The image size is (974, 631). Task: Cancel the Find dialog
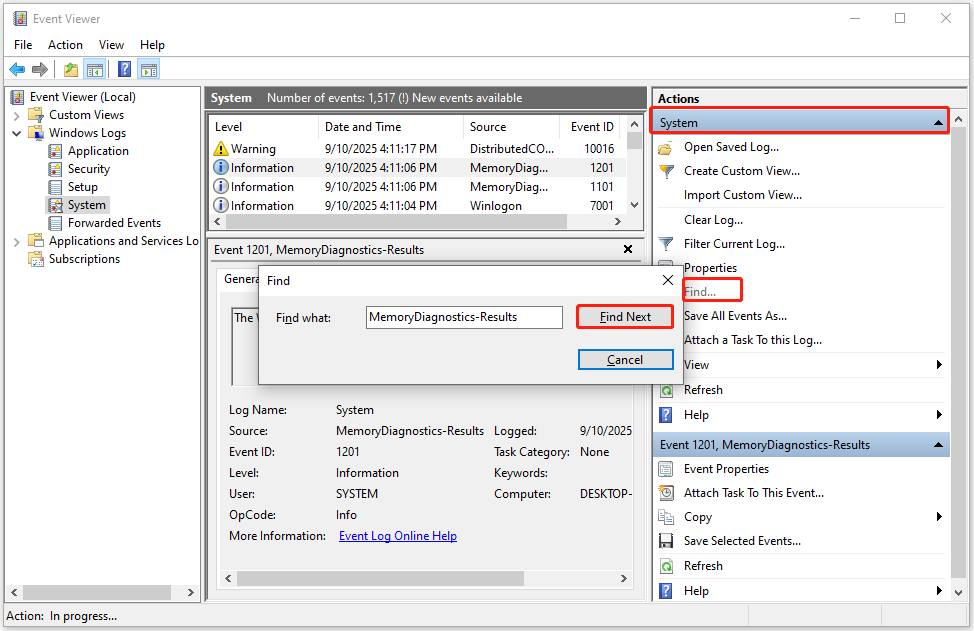click(624, 360)
